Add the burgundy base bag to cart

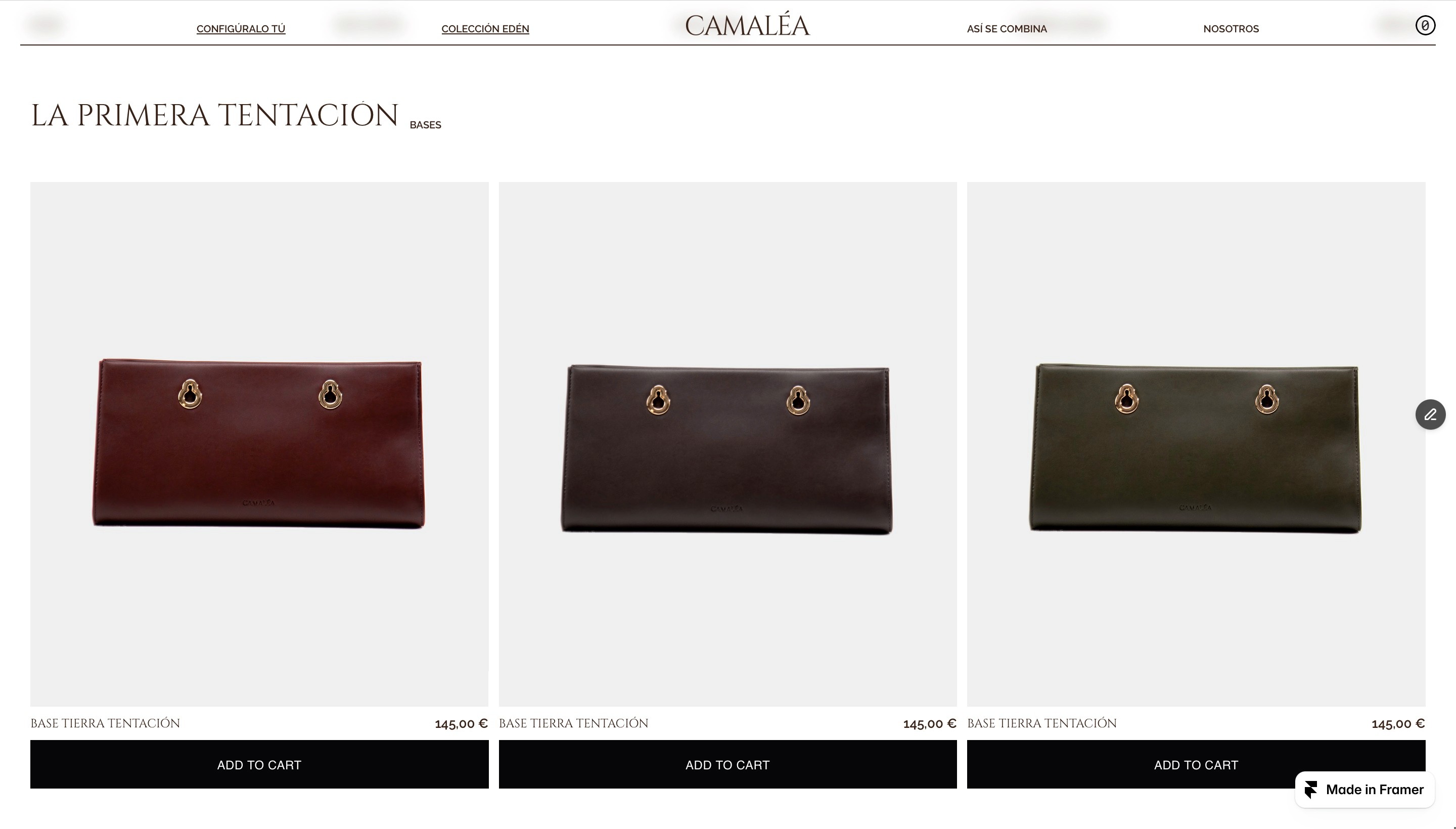[x=259, y=764]
